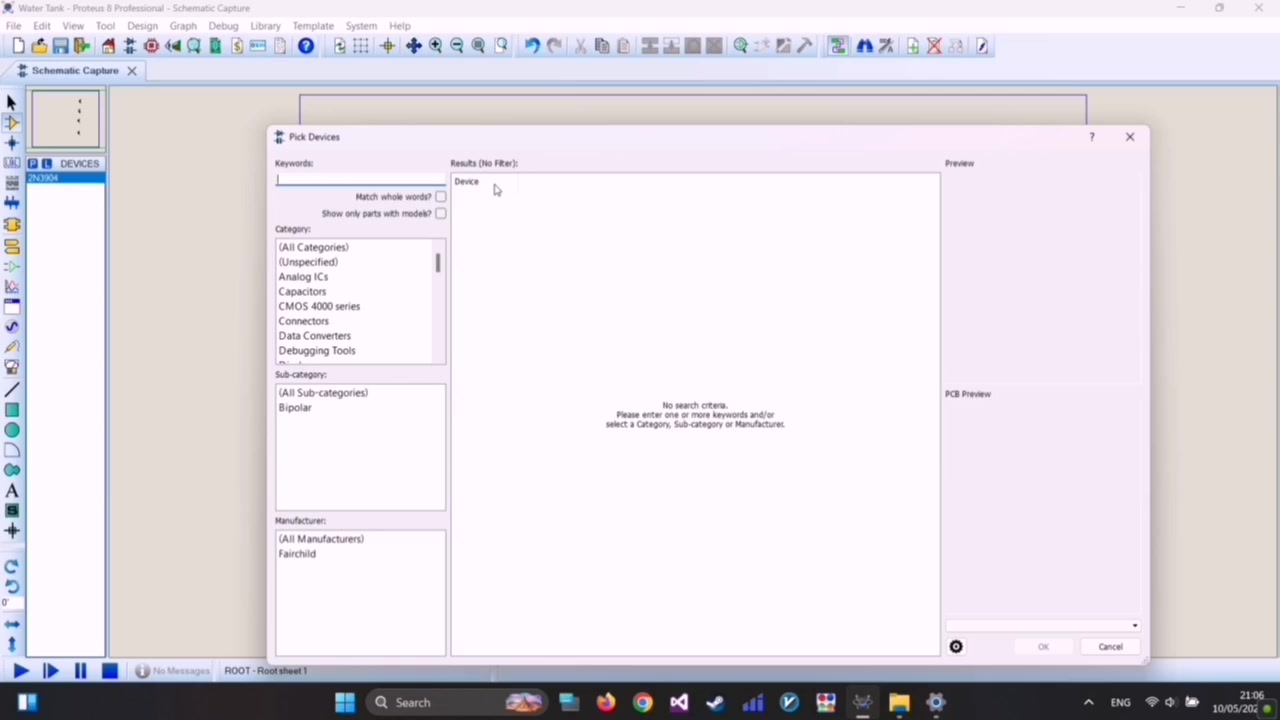Screen dimensions: 1280x720
Task: Click the Pick Devices help question mark
Action: [x=1092, y=137]
